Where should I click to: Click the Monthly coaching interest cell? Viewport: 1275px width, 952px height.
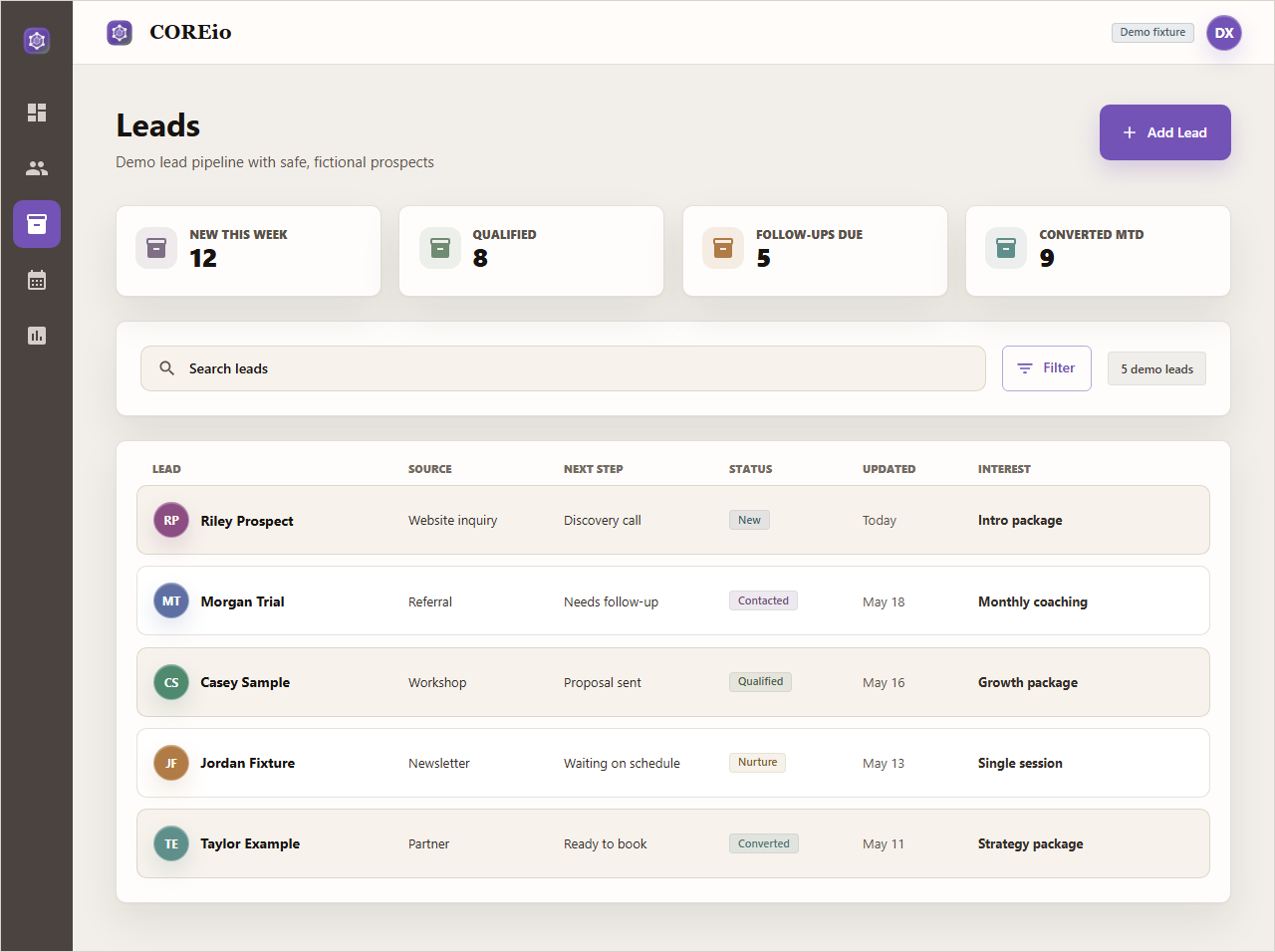(x=1033, y=601)
